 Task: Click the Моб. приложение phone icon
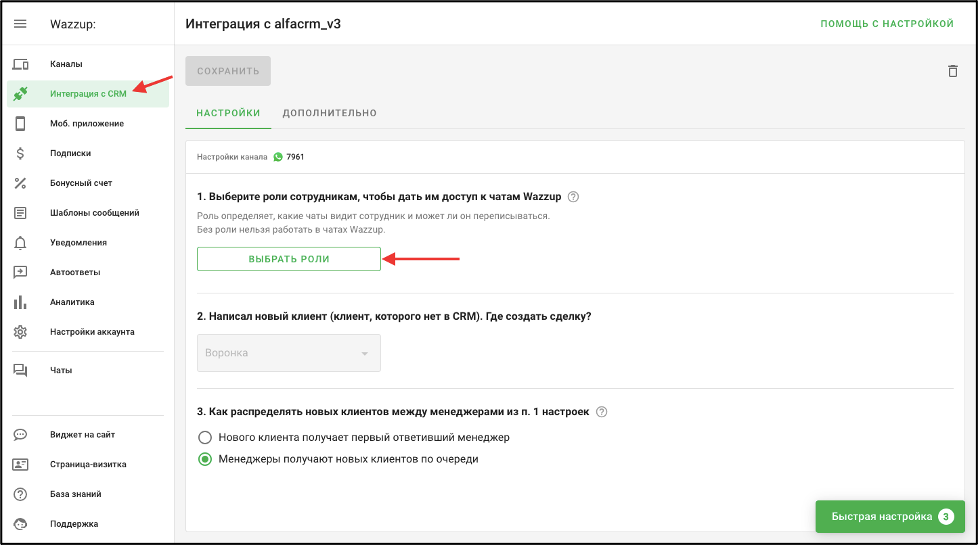point(21,124)
